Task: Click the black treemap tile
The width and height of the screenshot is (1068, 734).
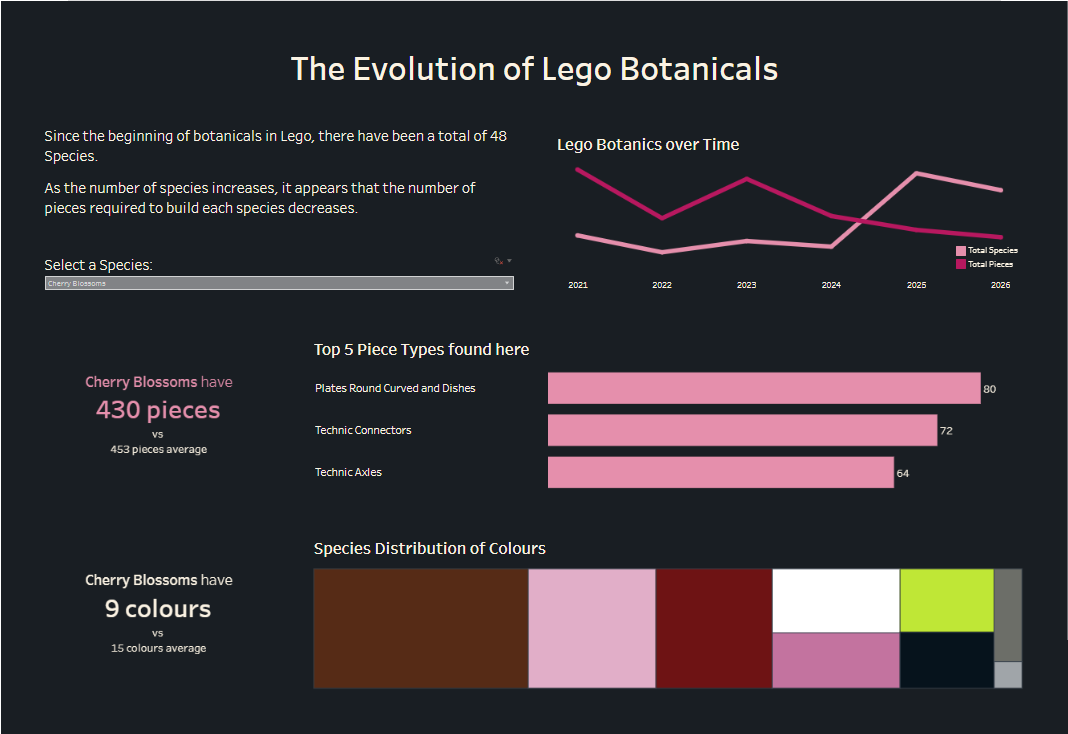Action: (947, 660)
